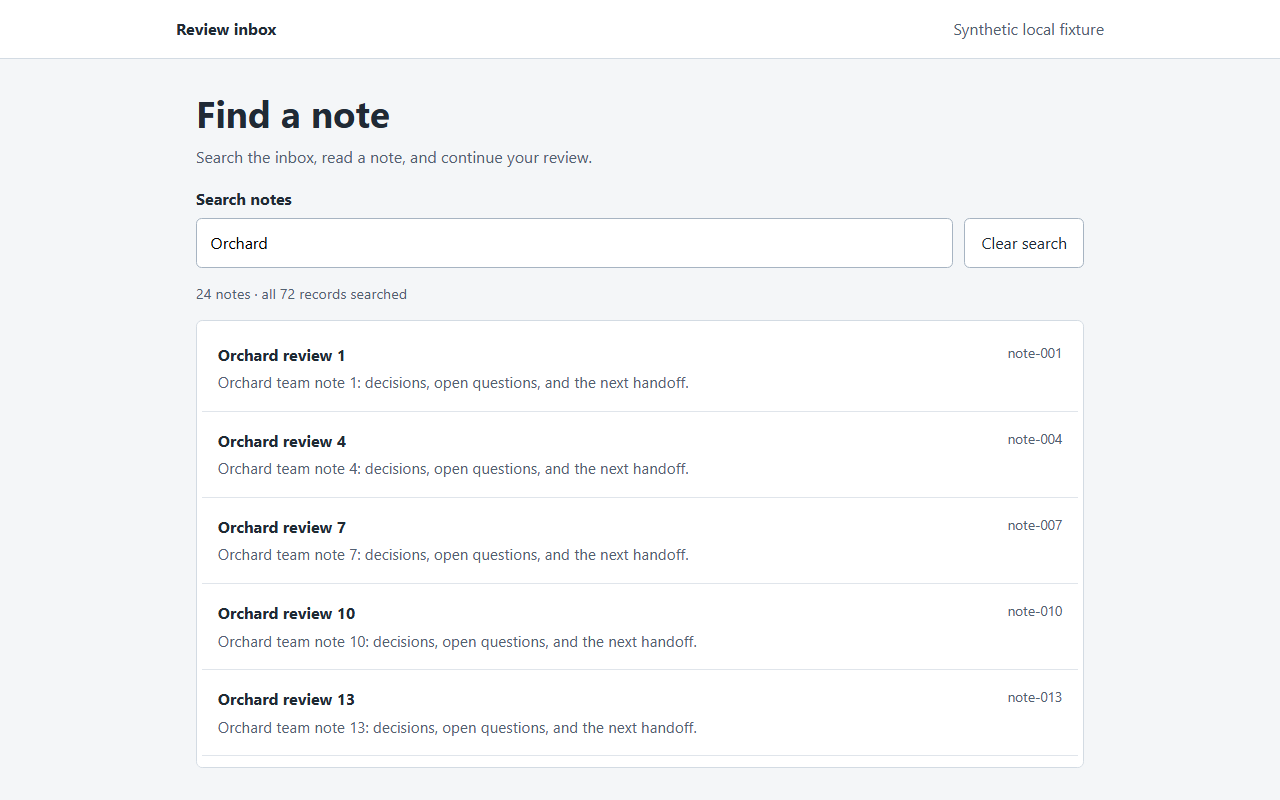
Task: Open the Orchard review 7 note
Action: (640, 541)
